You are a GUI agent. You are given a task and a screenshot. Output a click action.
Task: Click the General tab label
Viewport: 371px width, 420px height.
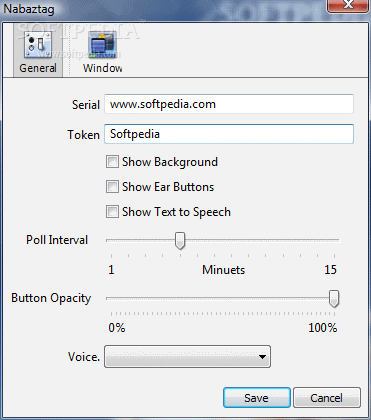pyautogui.click(x=38, y=68)
